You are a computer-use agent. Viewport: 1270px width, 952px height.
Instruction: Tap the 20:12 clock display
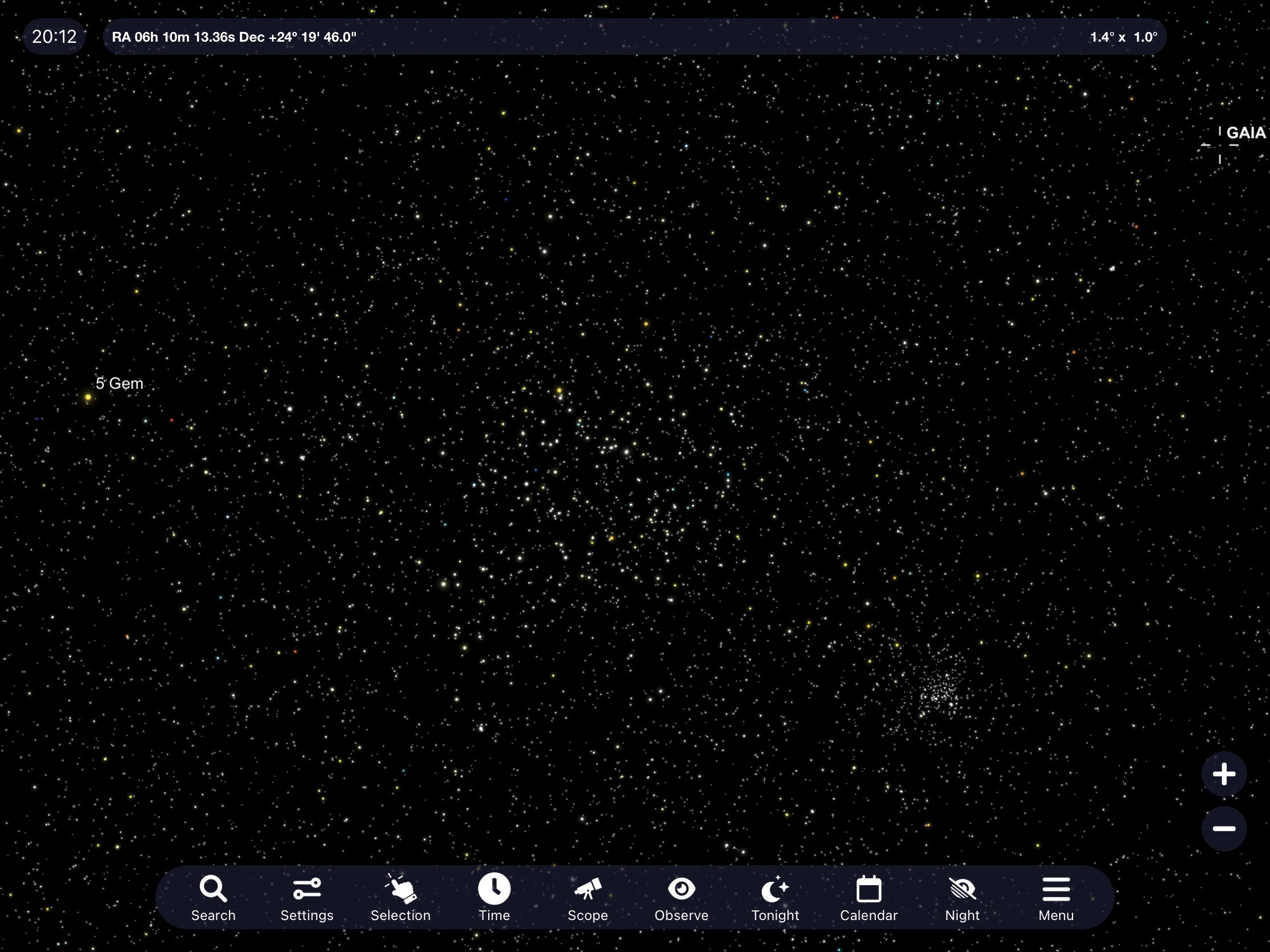tap(54, 37)
